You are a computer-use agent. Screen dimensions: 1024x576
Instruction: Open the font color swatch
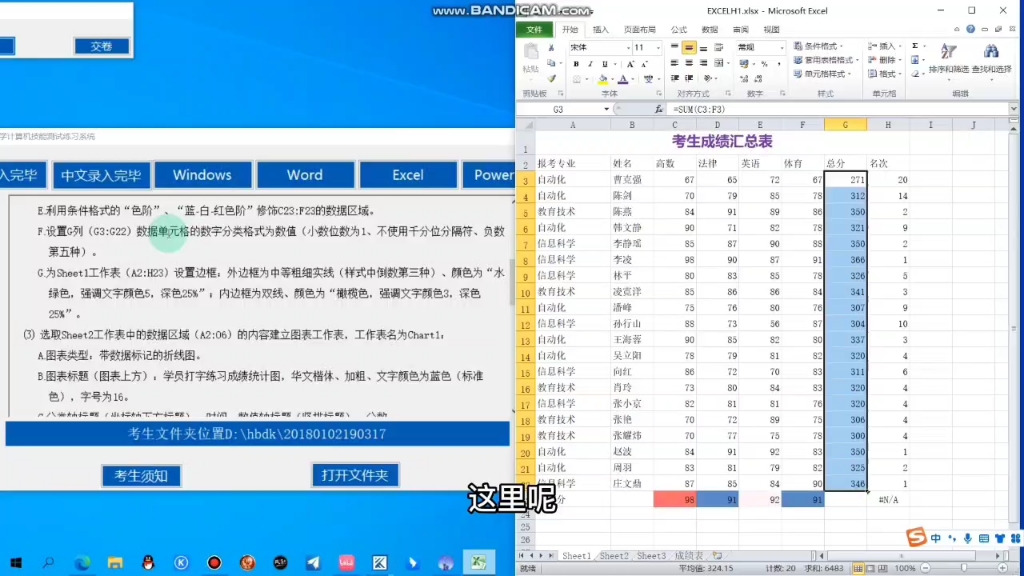(x=622, y=78)
